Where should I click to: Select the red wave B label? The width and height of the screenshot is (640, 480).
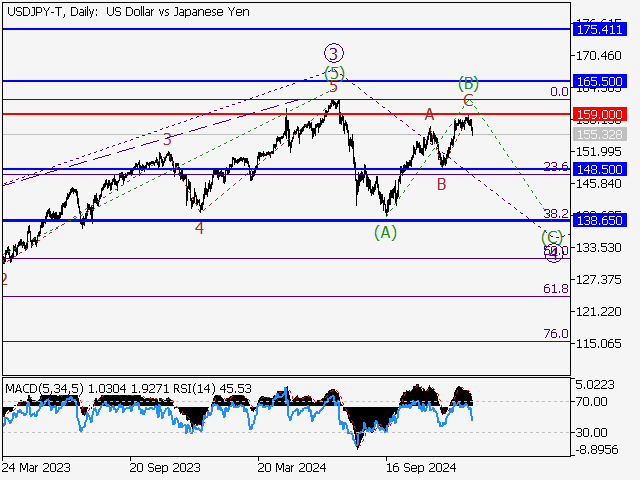click(x=440, y=184)
